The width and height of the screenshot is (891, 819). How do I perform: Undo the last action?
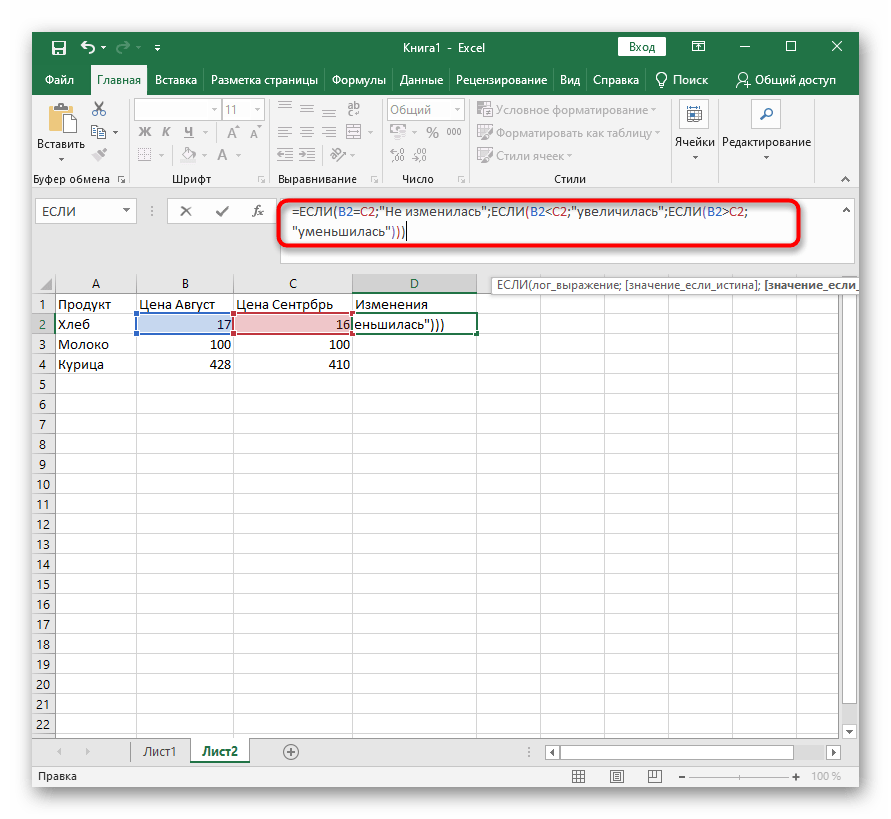pyautogui.click(x=88, y=47)
